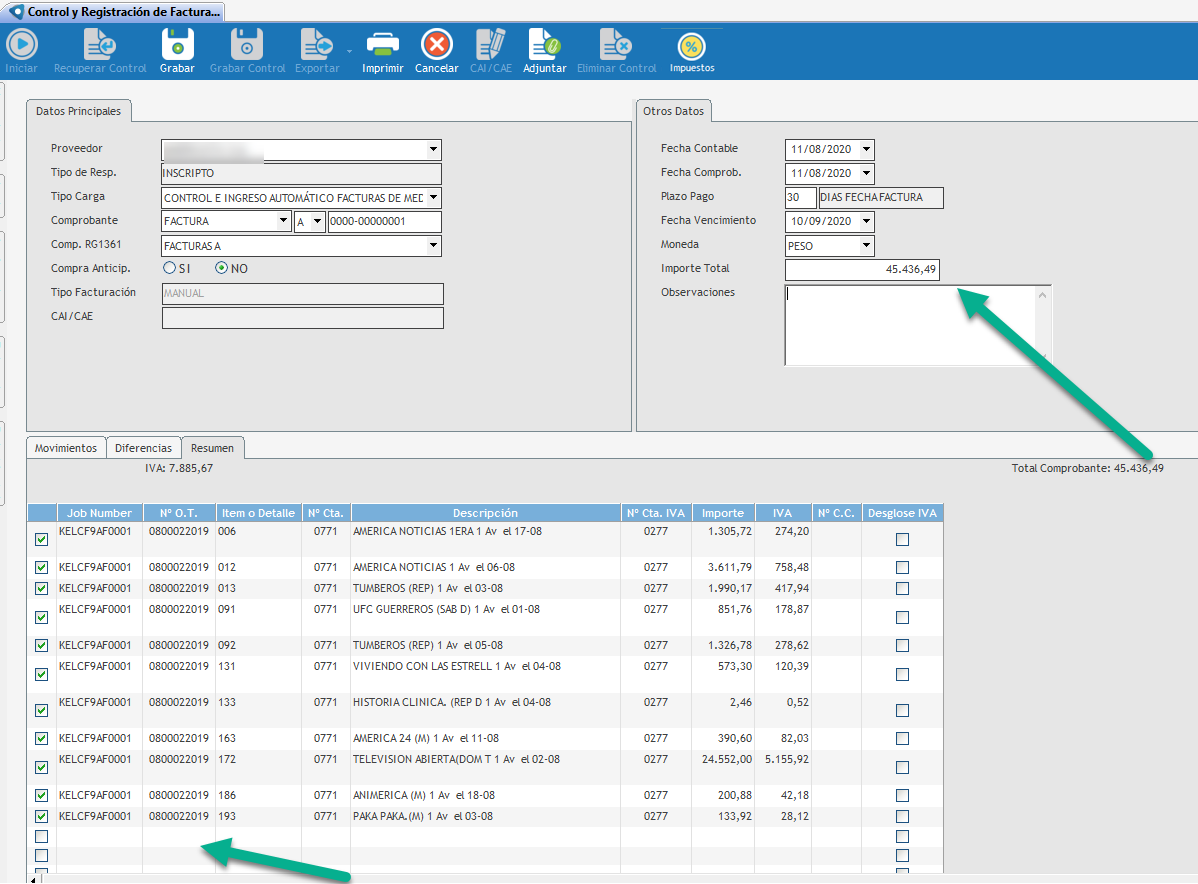Click the Observaciones scrollbar up arrow
Viewport: 1198px width, 884px height.
(x=1044, y=295)
